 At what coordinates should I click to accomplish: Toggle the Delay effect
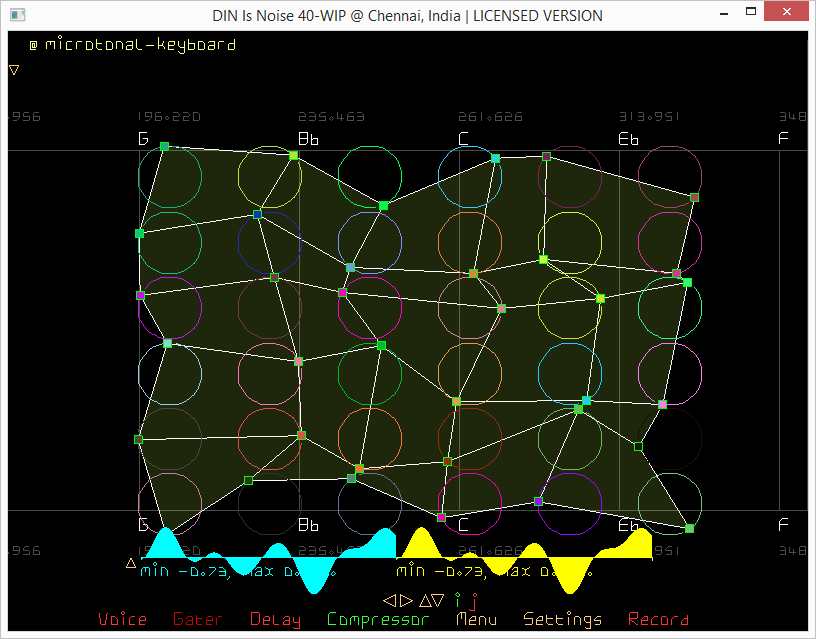click(274, 620)
